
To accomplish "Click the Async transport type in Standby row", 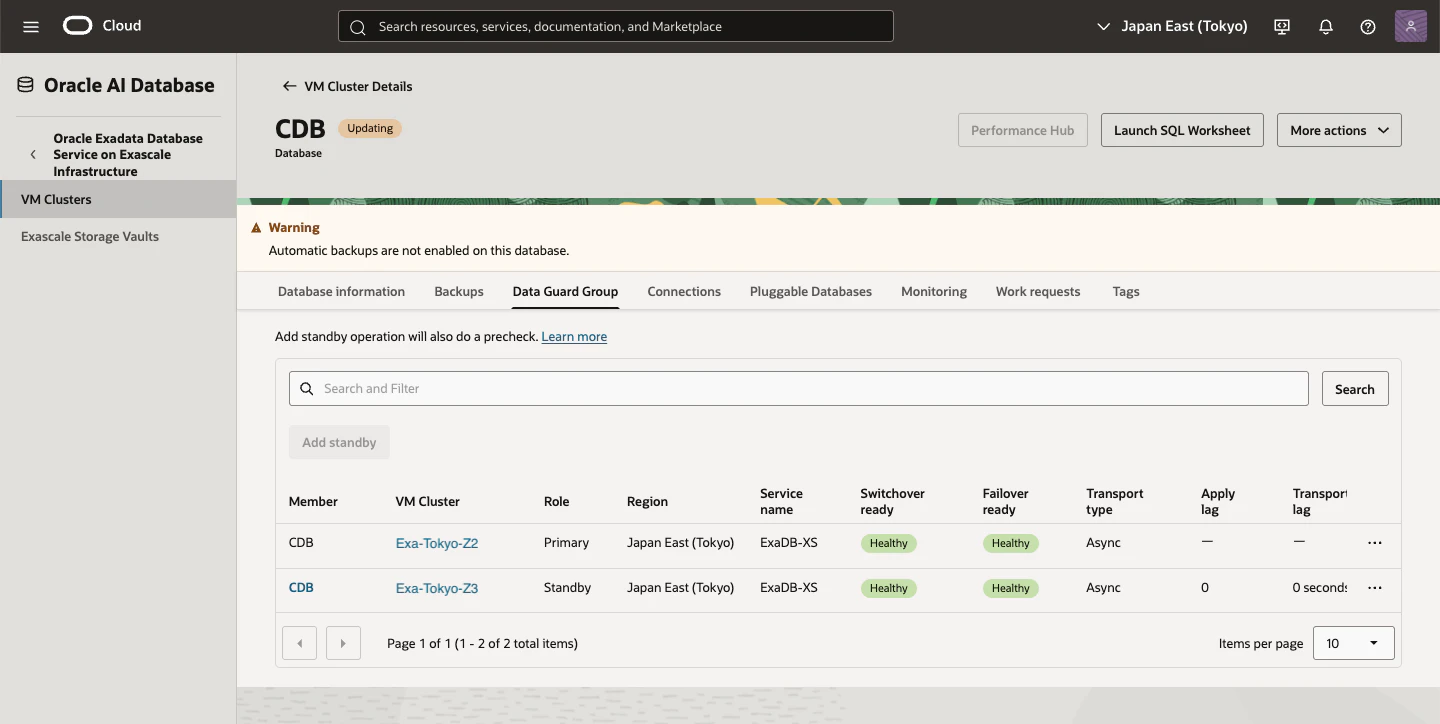I will tap(1103, 588).
